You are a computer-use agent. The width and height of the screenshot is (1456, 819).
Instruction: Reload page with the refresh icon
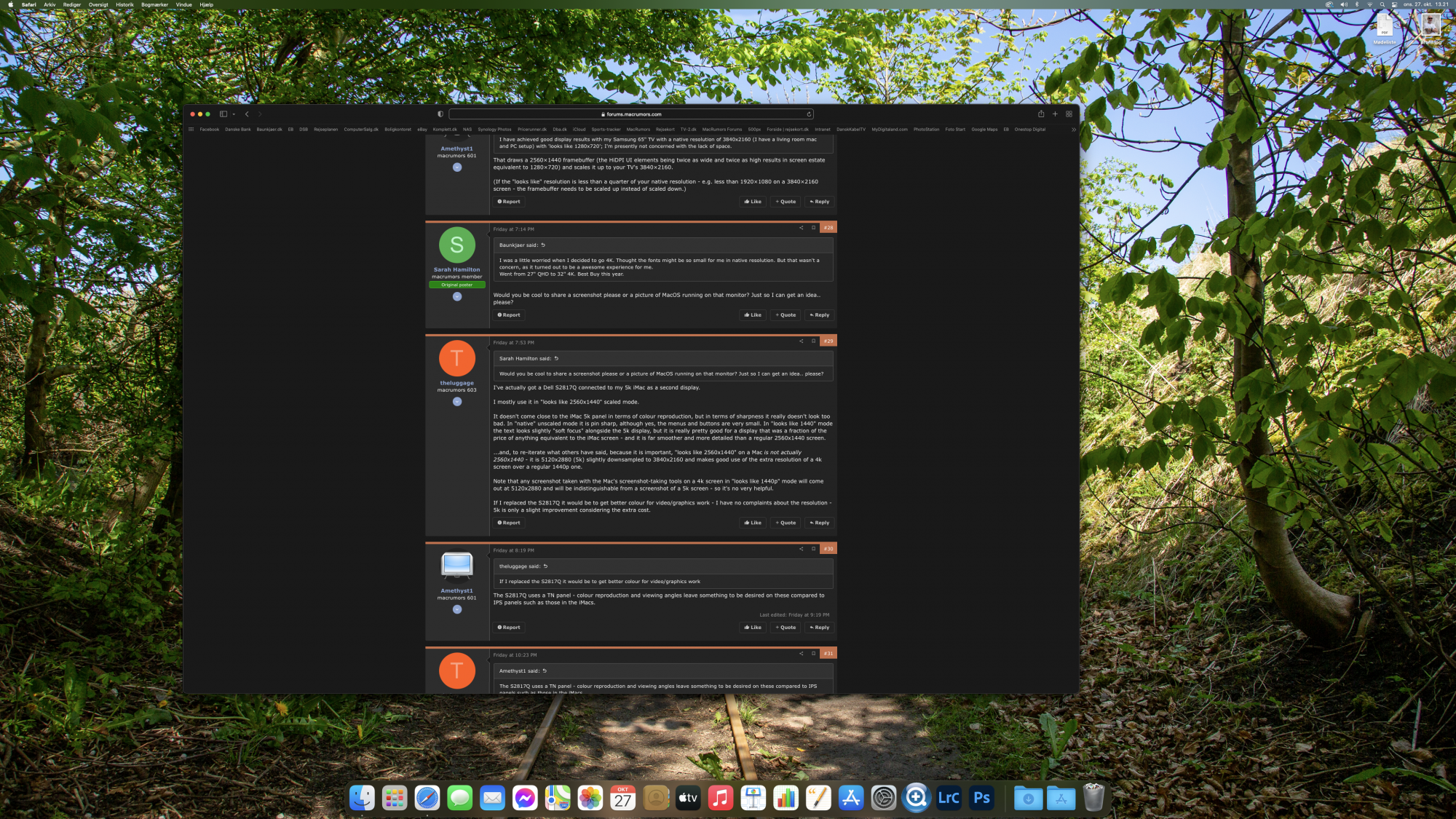pos(809,114)
